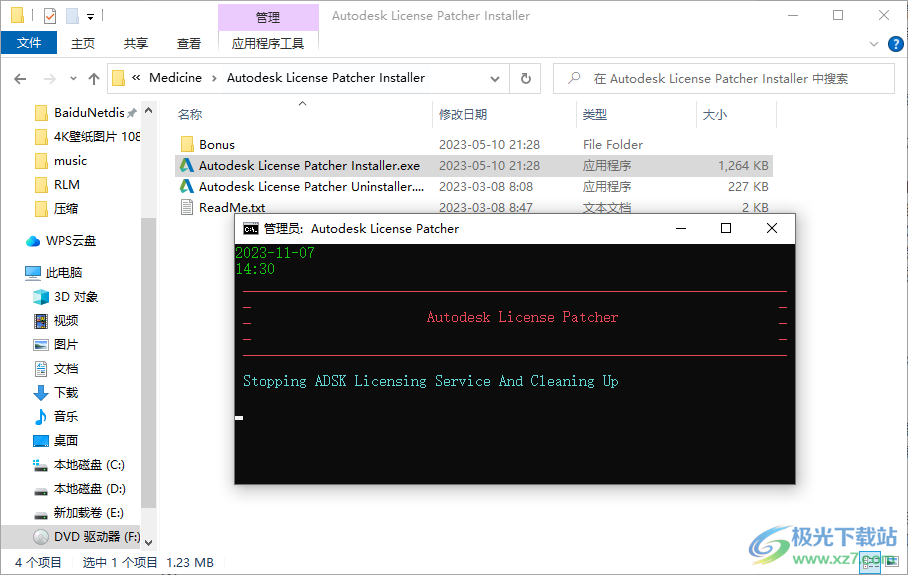Open 3D 对象 in navigation pane

pyautogui.click(x=76, y=297)
